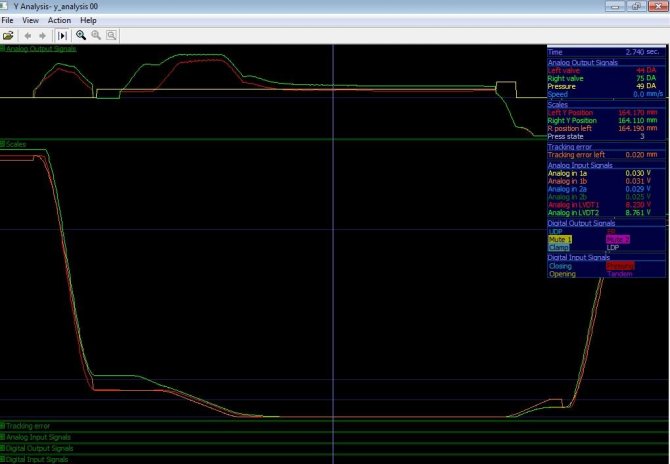Screen dimensions: 670x464
Task: Open the File menu
Action: (x=7, y=20)
